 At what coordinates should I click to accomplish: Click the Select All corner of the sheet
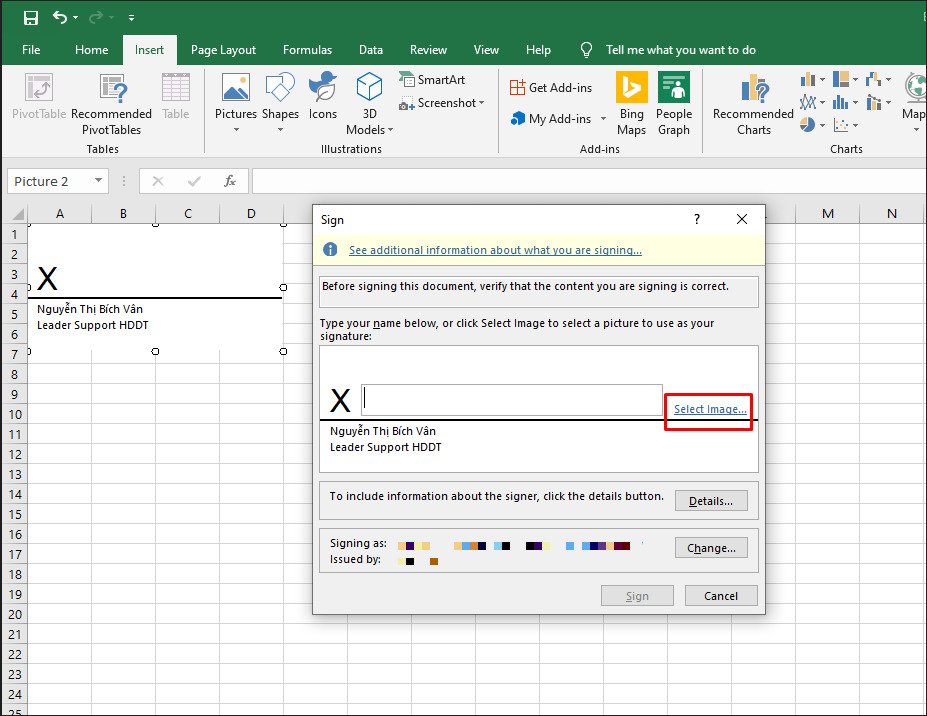pyautogui.click(x=16, y=213)
